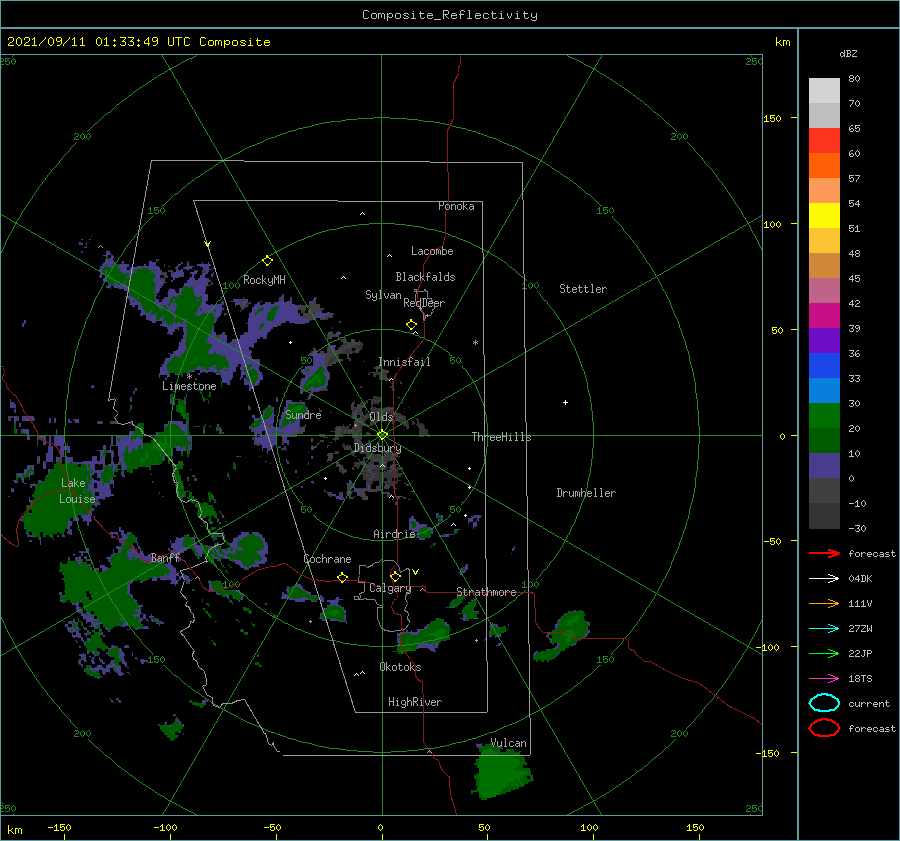Click the Blackfalds city label
The image size is (900, 841).
(x=425, y=277)
